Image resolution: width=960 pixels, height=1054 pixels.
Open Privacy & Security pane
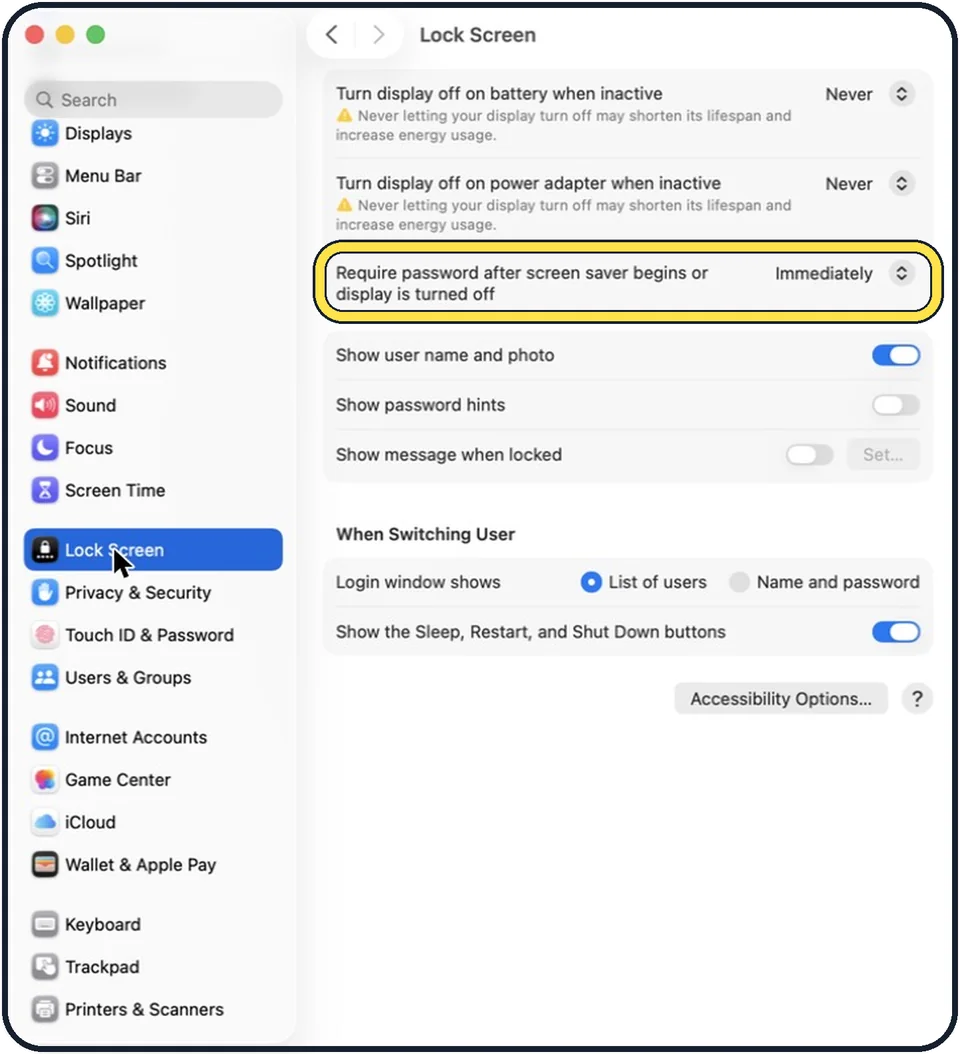point(154,592)
